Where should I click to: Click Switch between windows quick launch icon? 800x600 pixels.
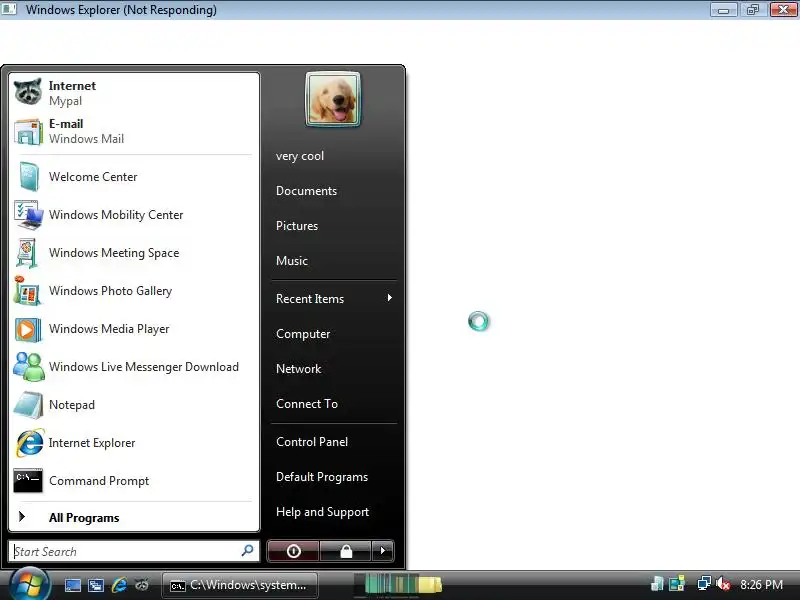tap(95, 585)
